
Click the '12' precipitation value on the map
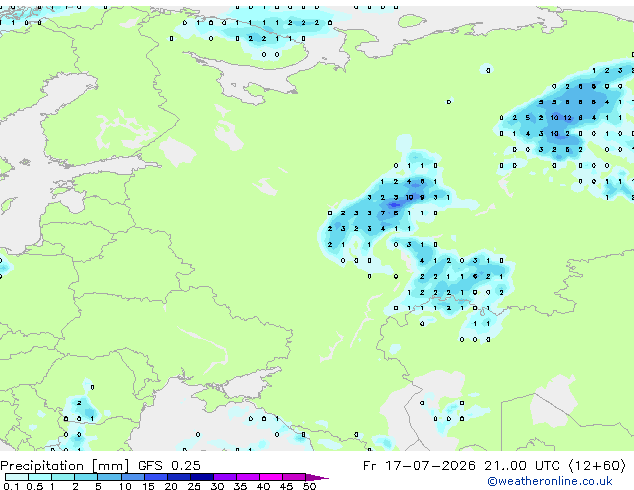click(x=568, y=118)
